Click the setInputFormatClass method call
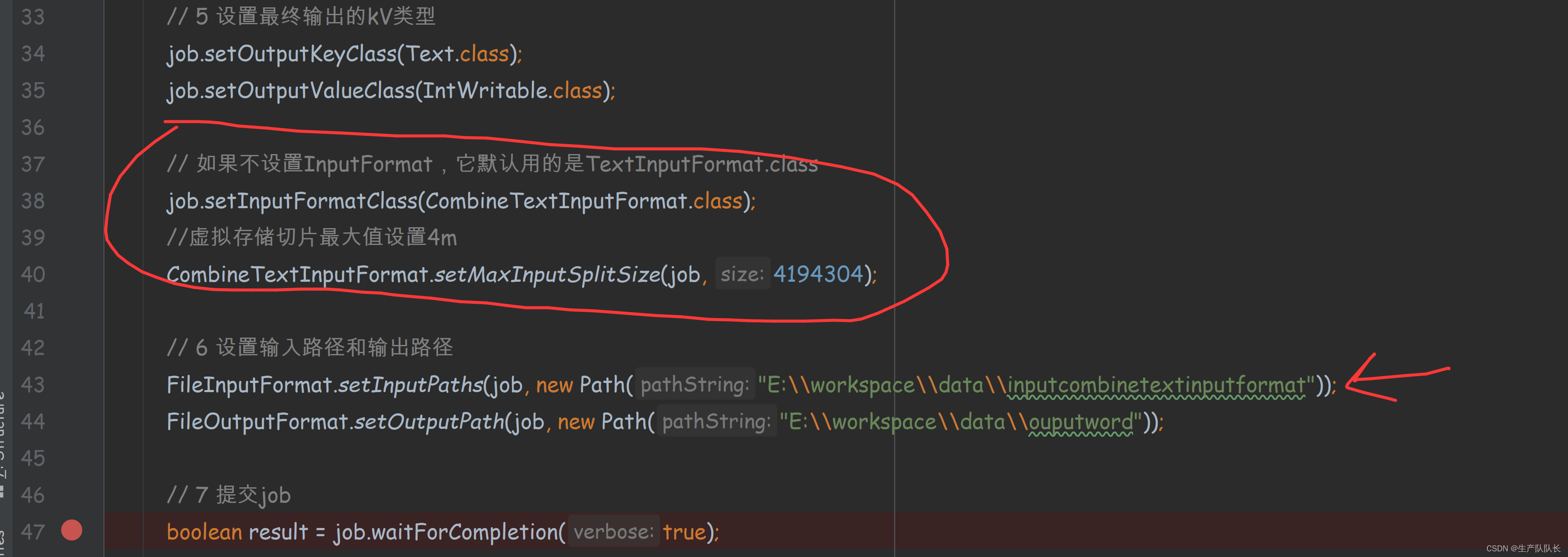The width and height of the screenshot is (1568, 557). coord(311,201)
